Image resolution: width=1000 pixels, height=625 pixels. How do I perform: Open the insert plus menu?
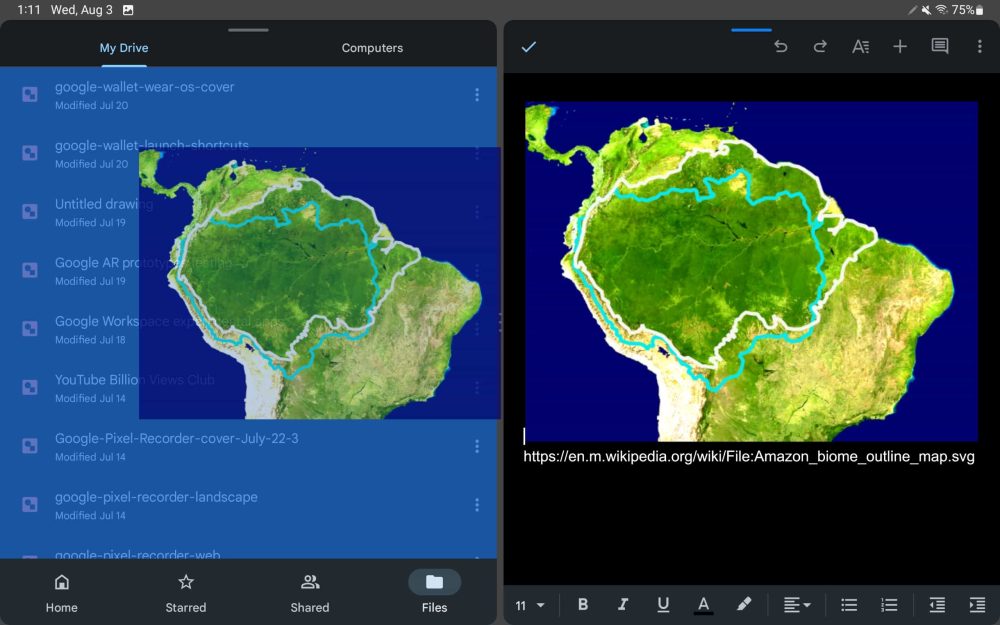pyautogui.click(x=900, y=47)
